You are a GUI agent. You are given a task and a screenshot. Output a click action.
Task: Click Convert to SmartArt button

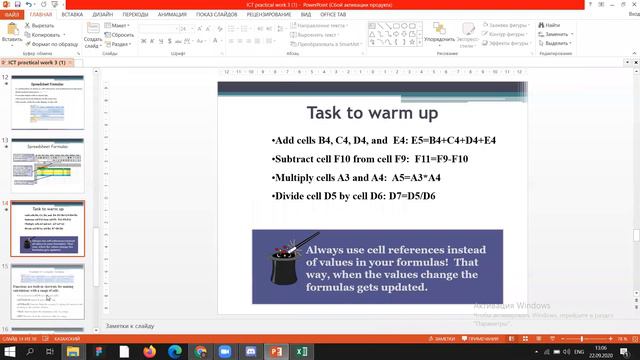point(326,44)
